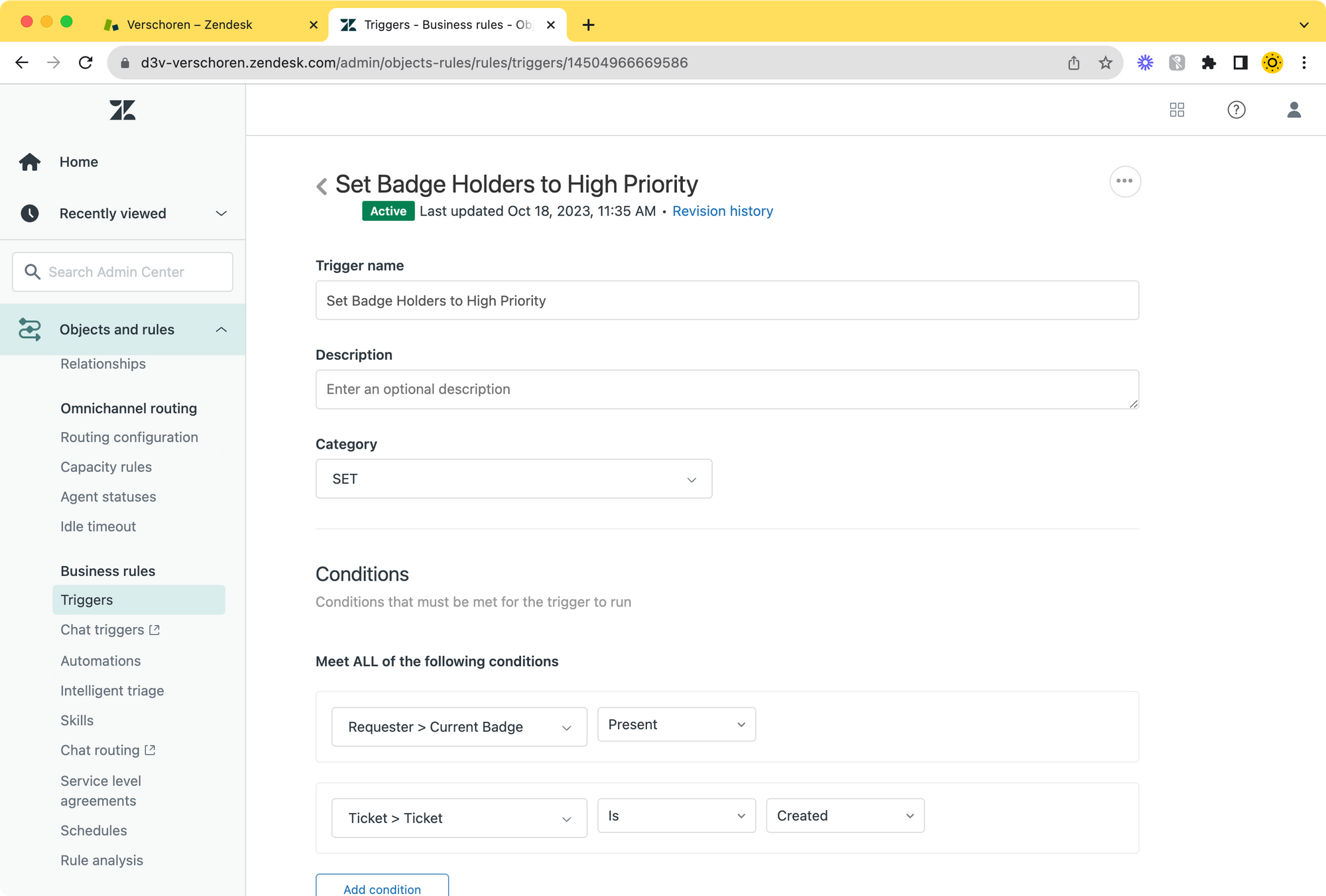Expand the Recently viewed section
The image size is (1326, 896).
tap(221, 213)
